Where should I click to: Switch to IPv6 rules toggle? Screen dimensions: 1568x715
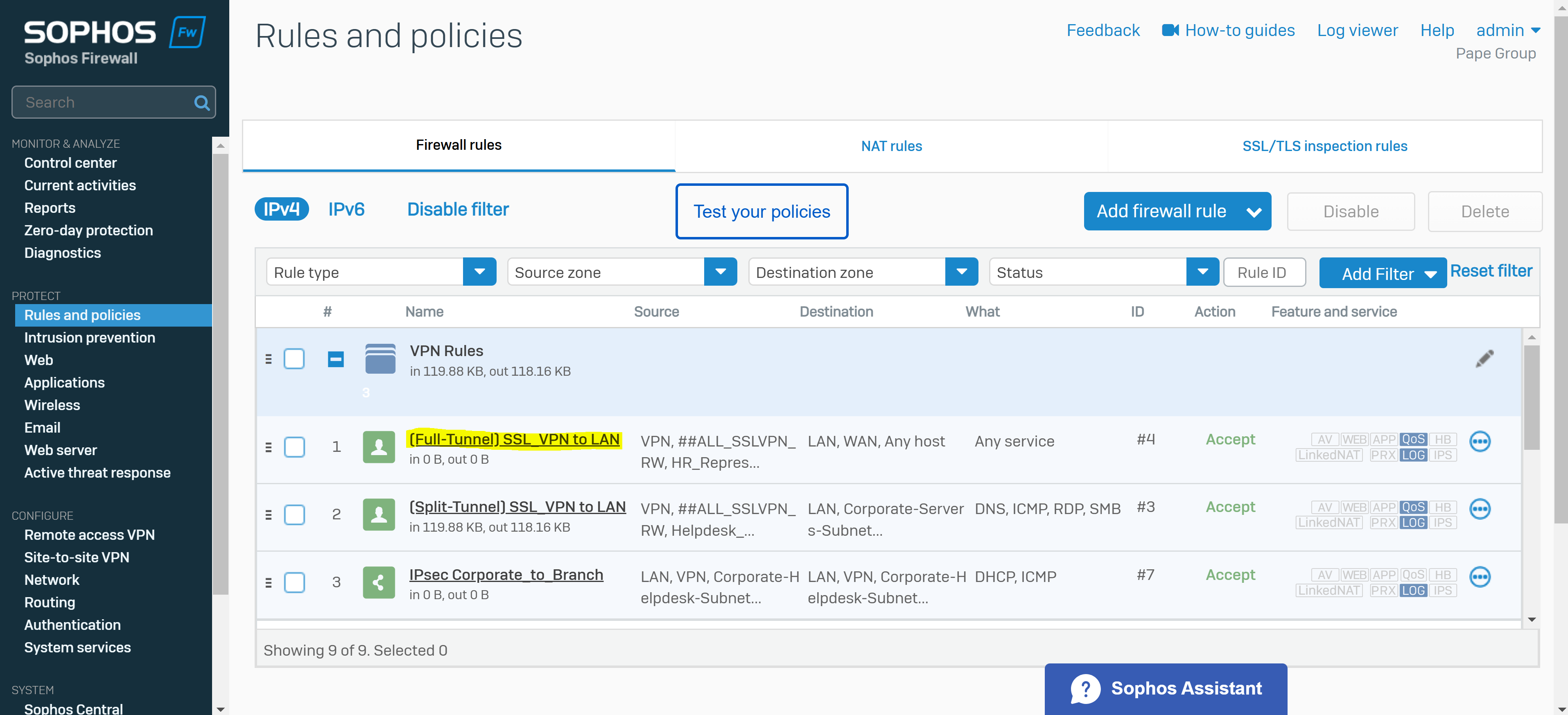click(346, 209)
